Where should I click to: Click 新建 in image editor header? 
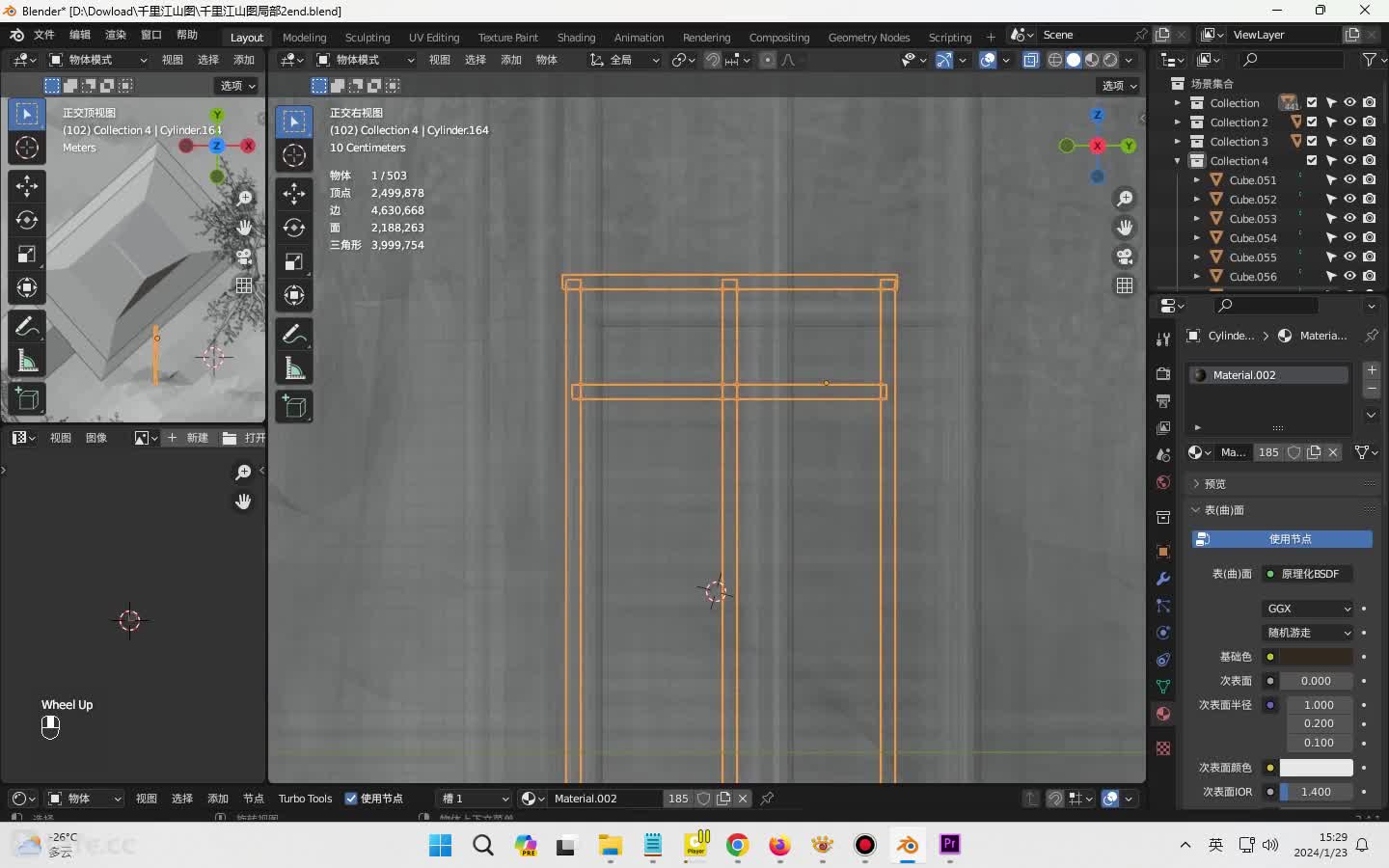pyautogui.click(x=188, y=438)
